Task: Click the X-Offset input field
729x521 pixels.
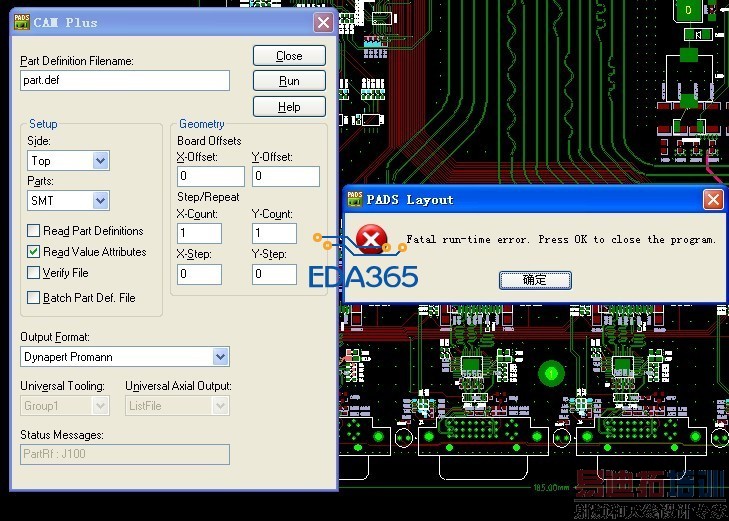Action: [211, 176]
